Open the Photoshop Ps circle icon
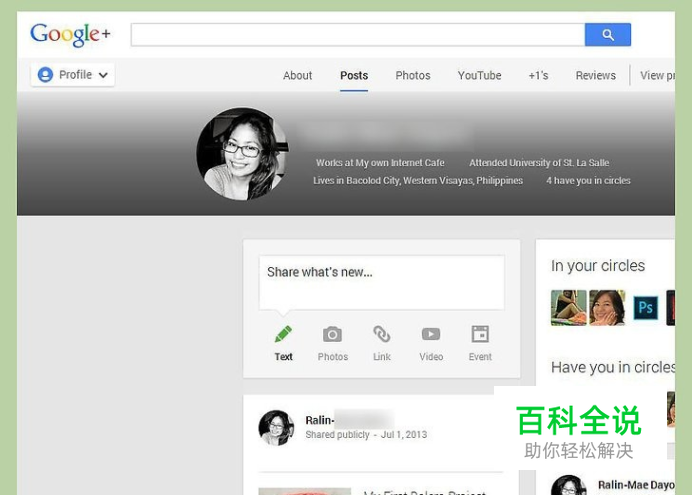 646,308
